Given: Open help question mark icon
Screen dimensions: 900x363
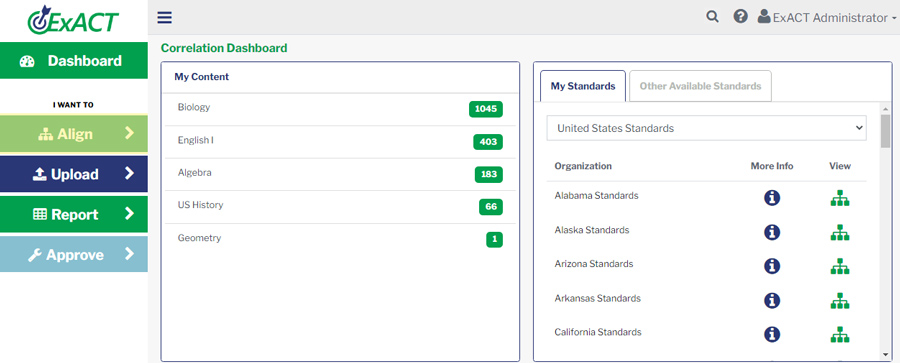Looking at the screenshot, I should point(740,17).
